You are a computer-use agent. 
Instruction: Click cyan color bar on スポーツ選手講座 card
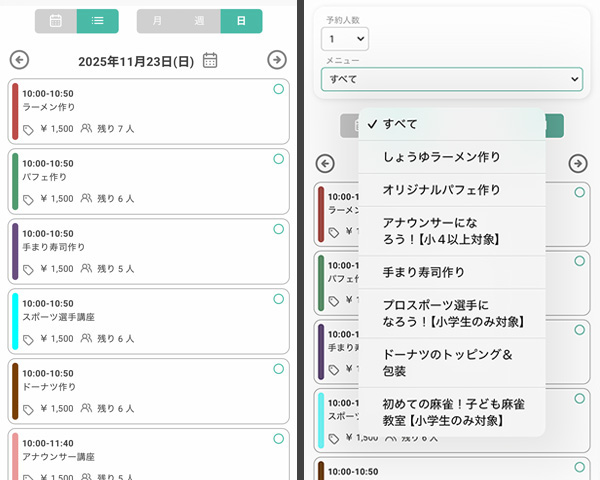point(15,321)
